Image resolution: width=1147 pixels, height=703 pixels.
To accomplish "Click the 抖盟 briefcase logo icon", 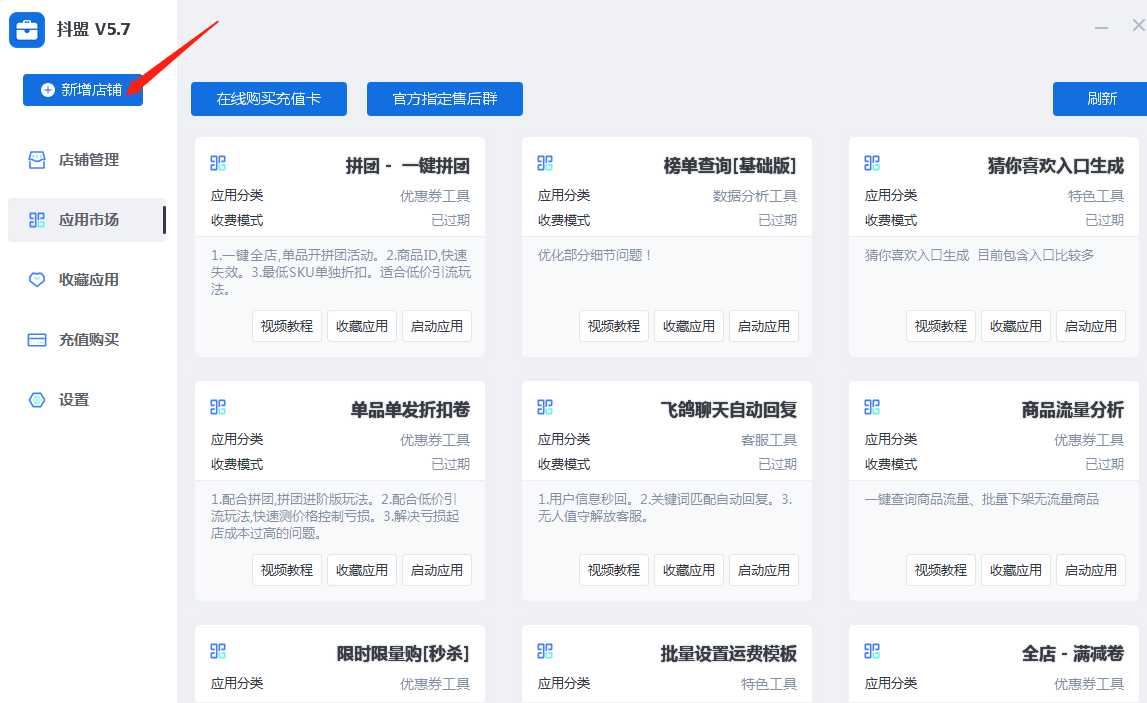I will pyautogui.click(x=27, y=30).
